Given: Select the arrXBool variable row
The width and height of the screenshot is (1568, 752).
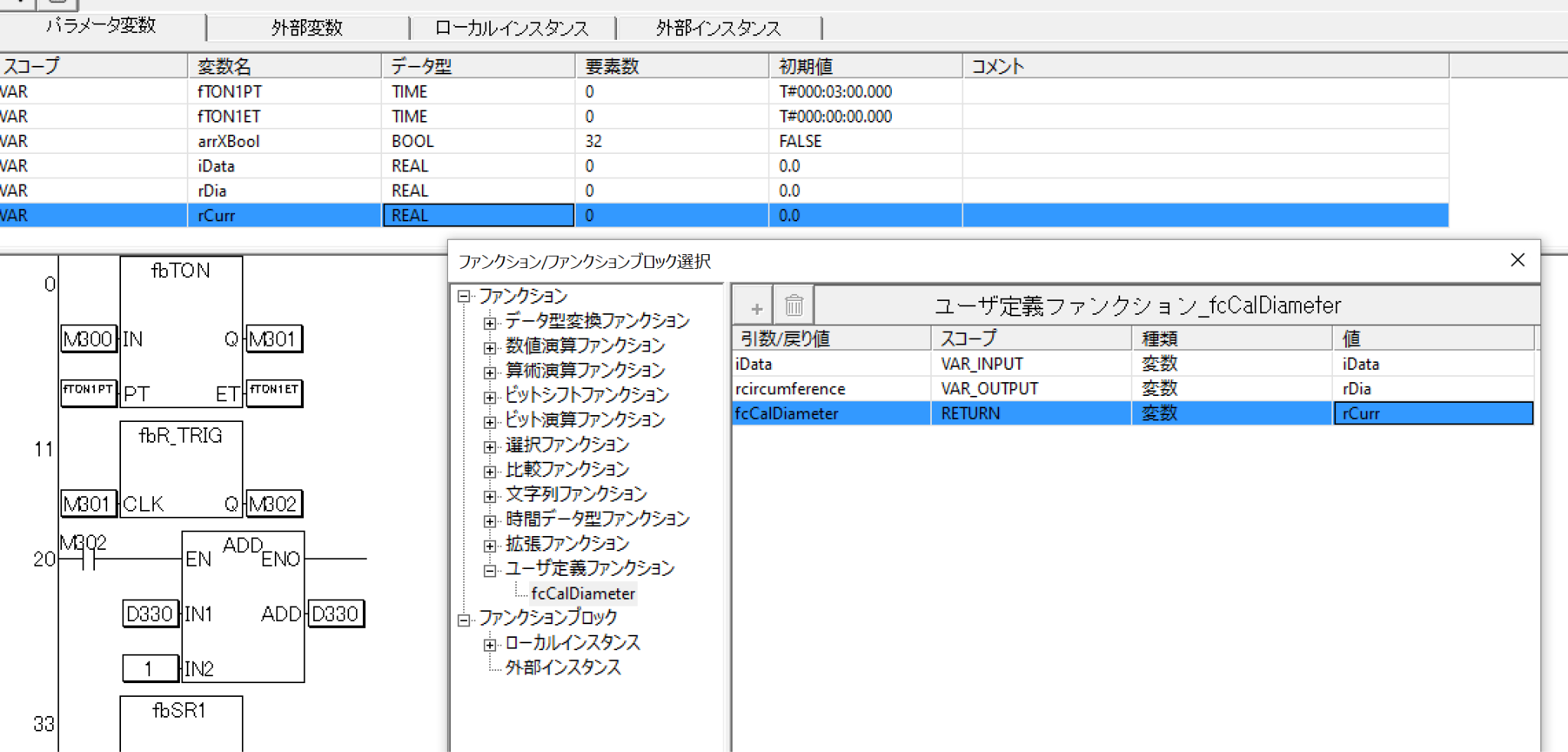Looking at the screenshot, I should [228, 142].
